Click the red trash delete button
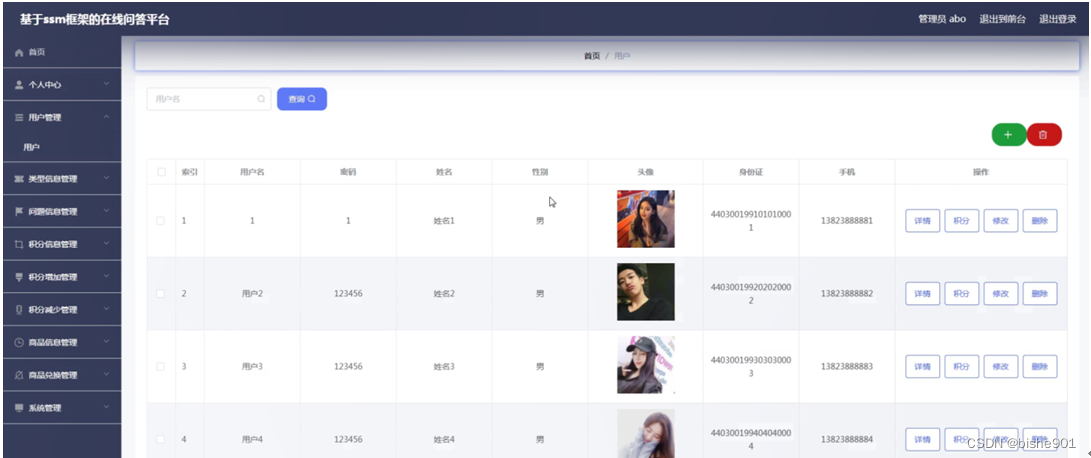Viewport: 1091px width, 458px height. coord(1043,135)
